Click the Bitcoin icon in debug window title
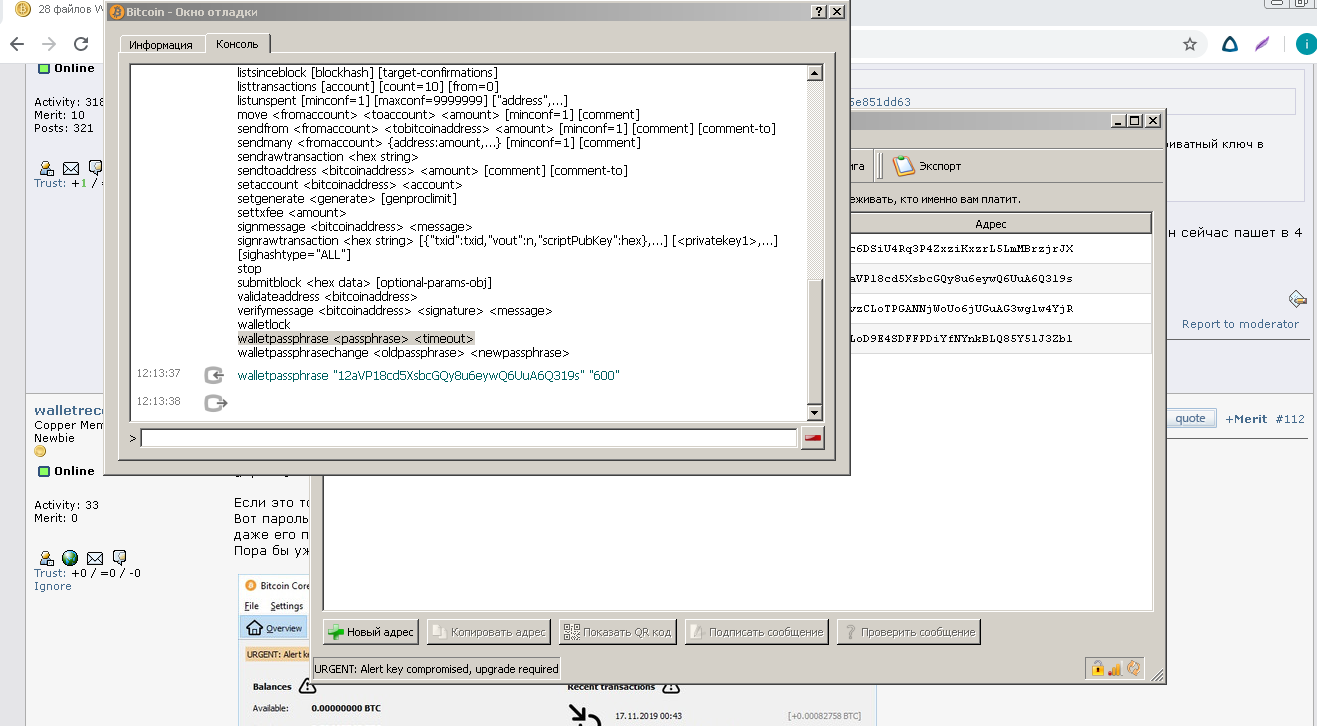Screen dimensions: 1317x726 click(x=116, y=12)
